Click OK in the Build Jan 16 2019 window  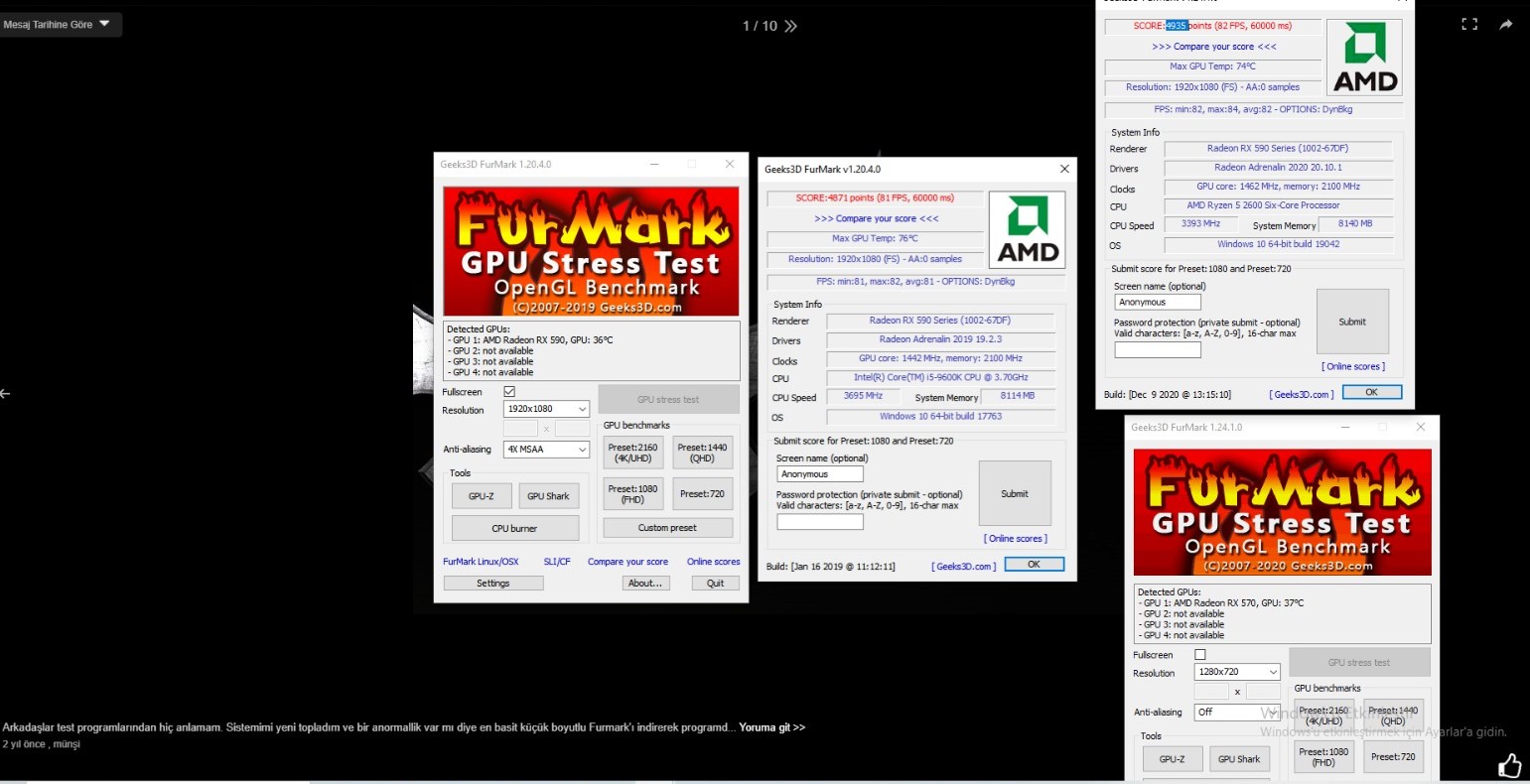coord(1034,565)
